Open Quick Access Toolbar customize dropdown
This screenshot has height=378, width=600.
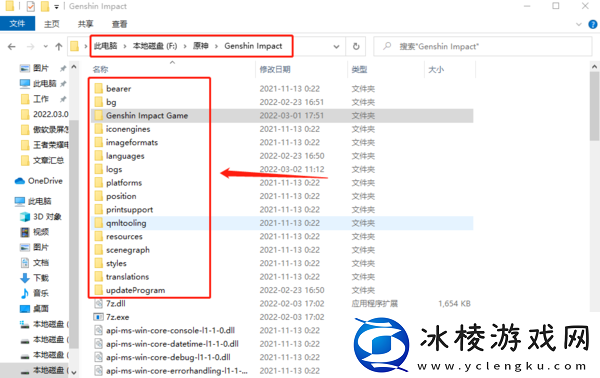coord(56,7)
